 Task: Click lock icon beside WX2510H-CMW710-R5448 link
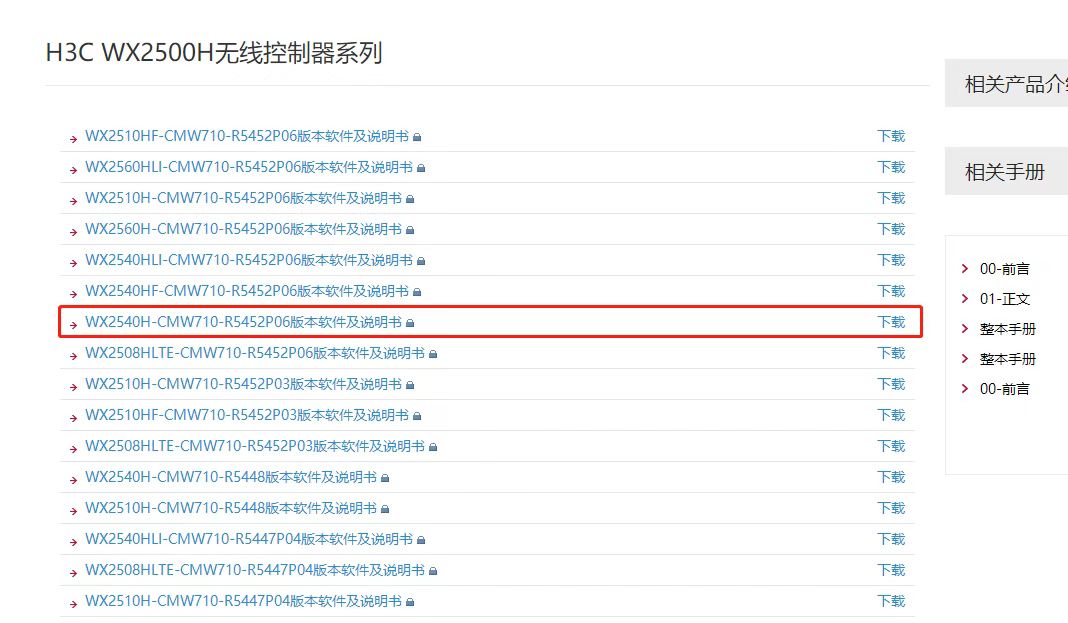[385, 509]
